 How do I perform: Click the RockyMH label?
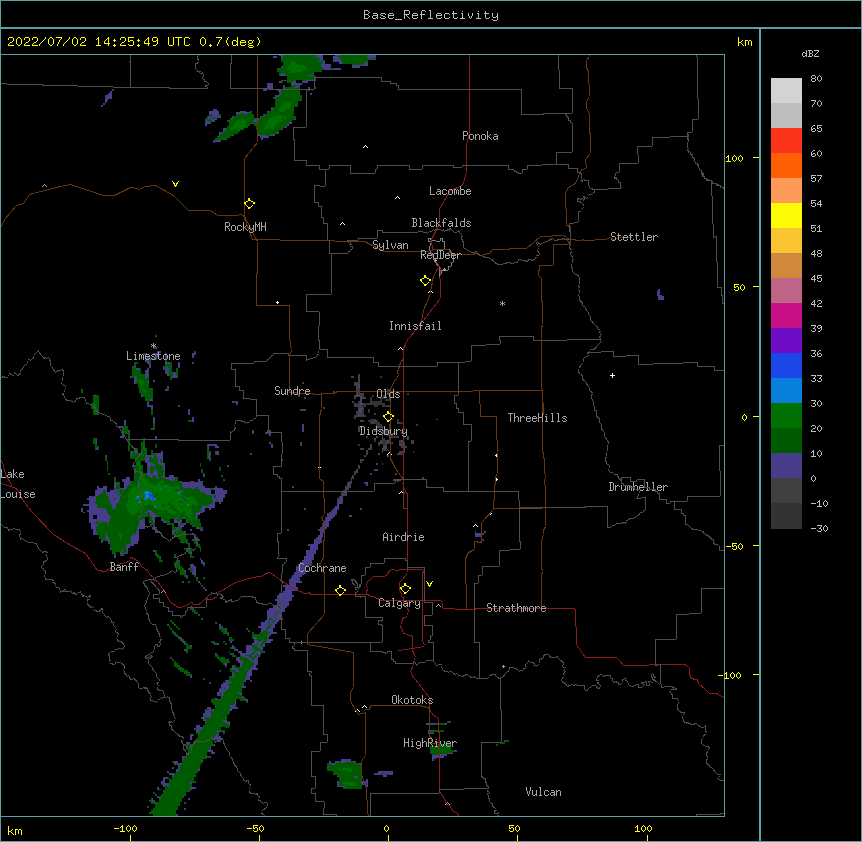click(245, 227)
